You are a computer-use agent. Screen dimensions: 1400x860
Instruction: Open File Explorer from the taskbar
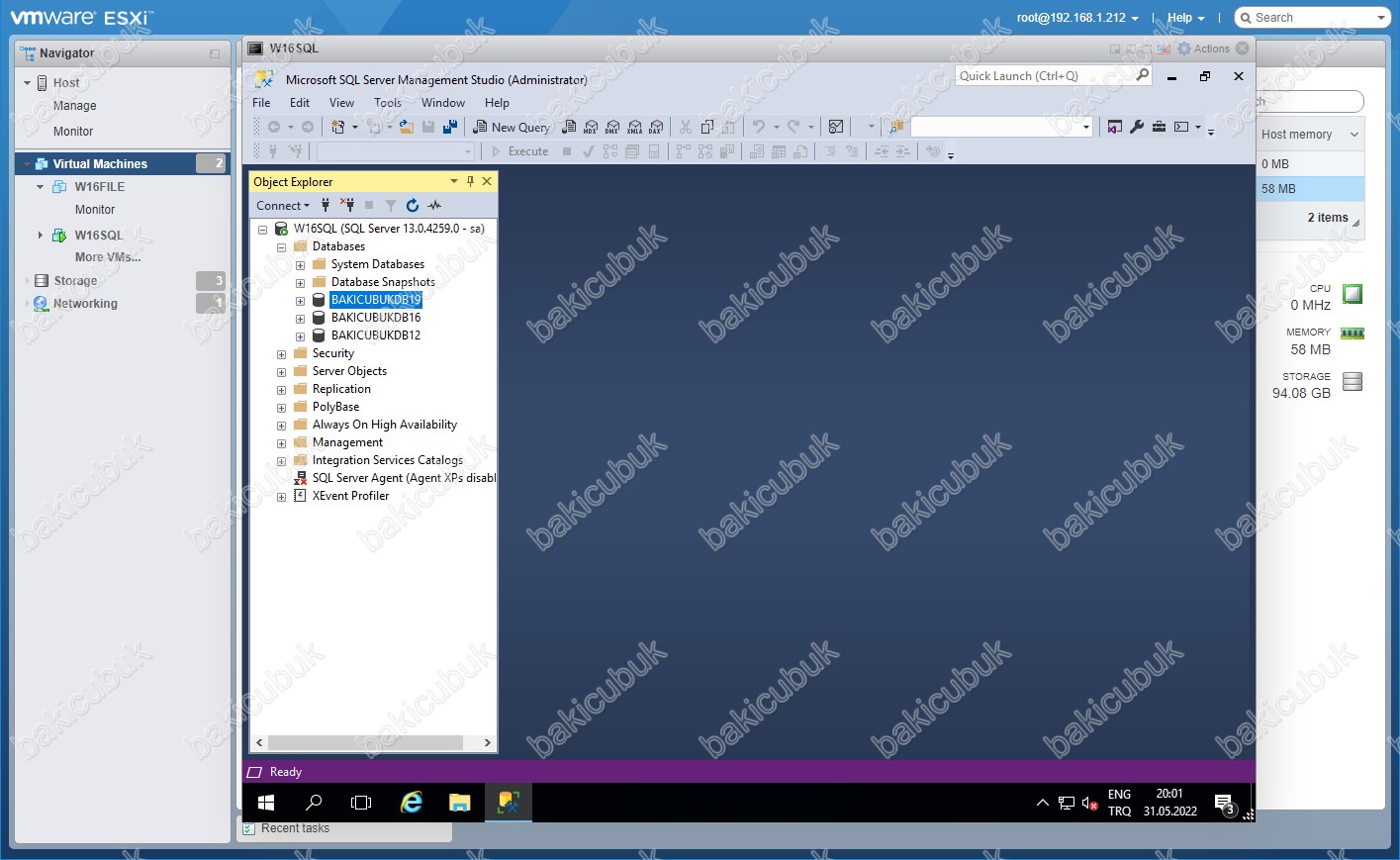460,803
